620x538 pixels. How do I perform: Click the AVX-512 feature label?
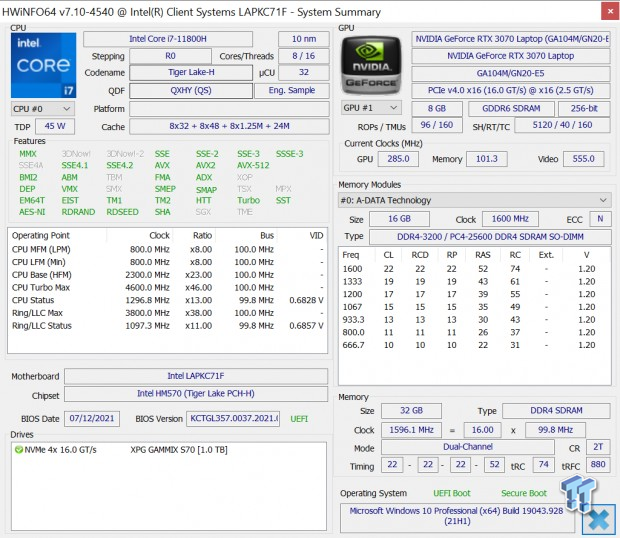(x=253, y=166)
